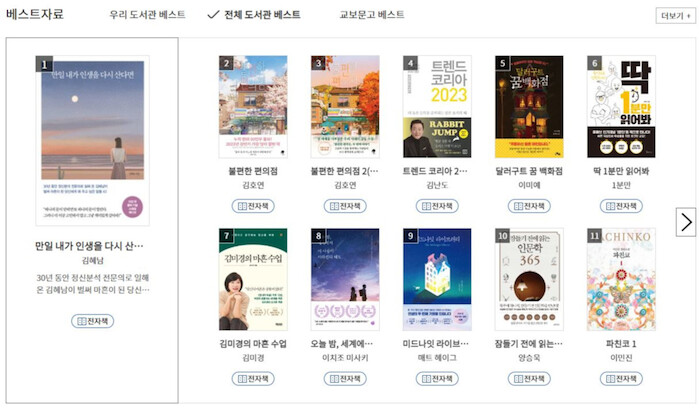699x408 pixels.
Task: Open the 불편한 편의점 2 title link
Action: pyautogui.click(x=344, y=171)
